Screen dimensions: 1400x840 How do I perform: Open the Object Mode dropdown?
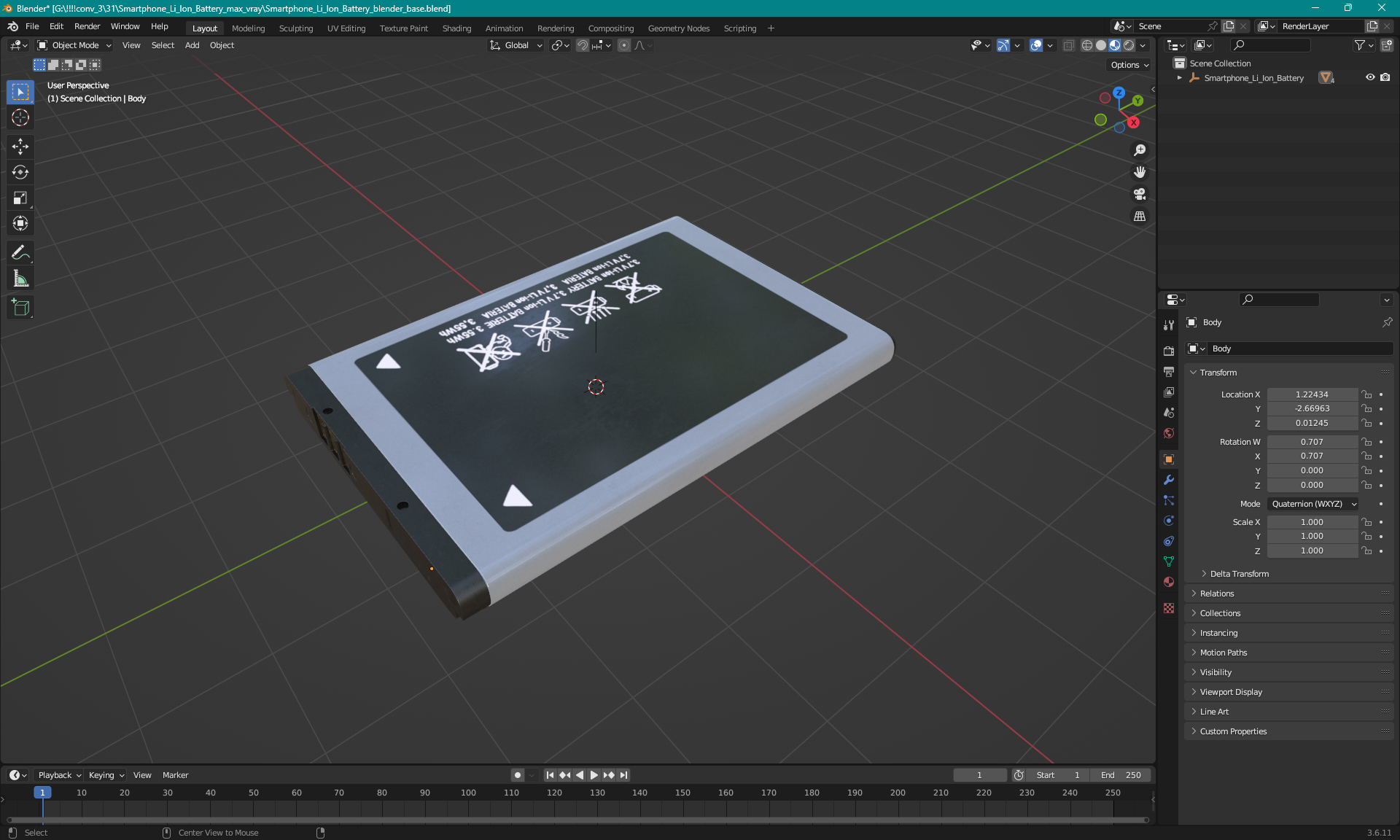coord(74,45)
